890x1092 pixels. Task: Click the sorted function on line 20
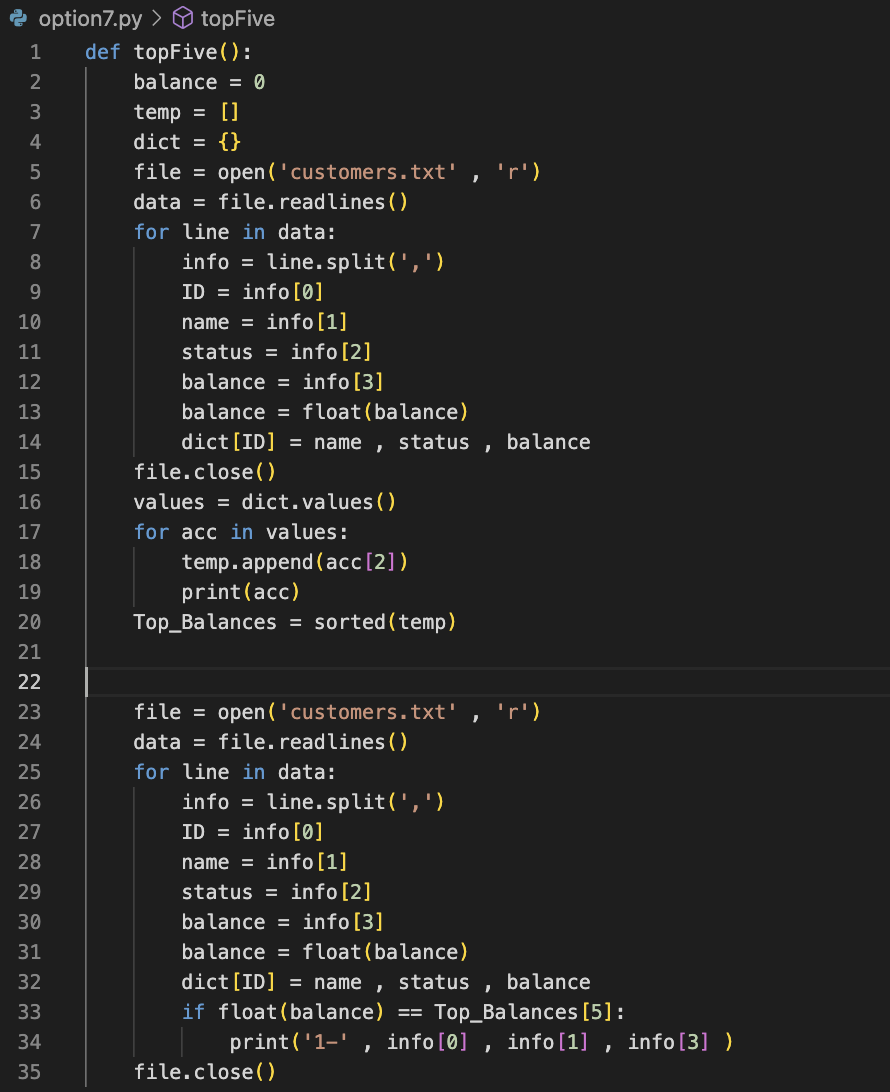pyautogui.click(x=348, y=621)
